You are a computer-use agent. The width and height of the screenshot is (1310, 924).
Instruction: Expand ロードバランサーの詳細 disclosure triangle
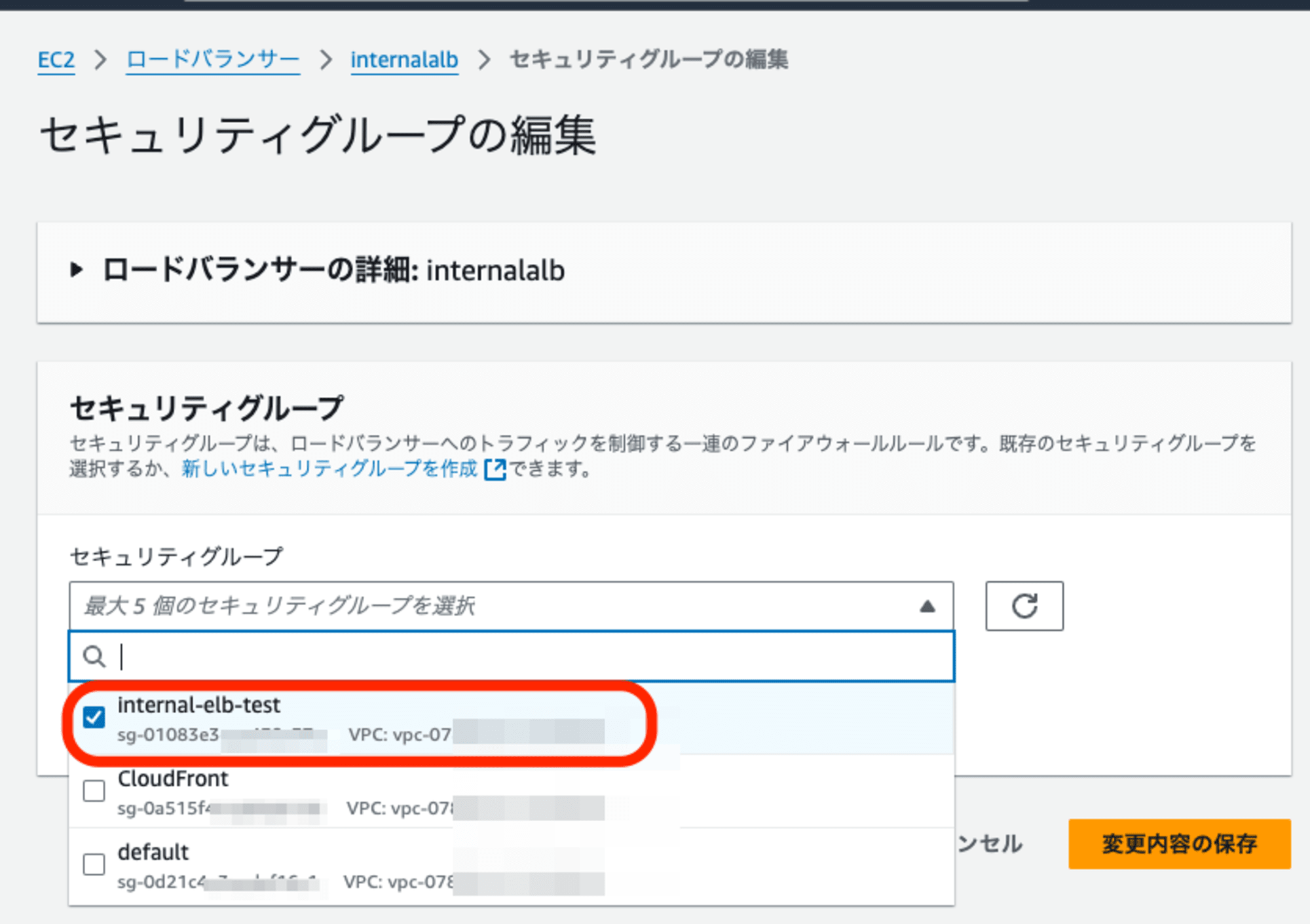[x=77, y=269]
